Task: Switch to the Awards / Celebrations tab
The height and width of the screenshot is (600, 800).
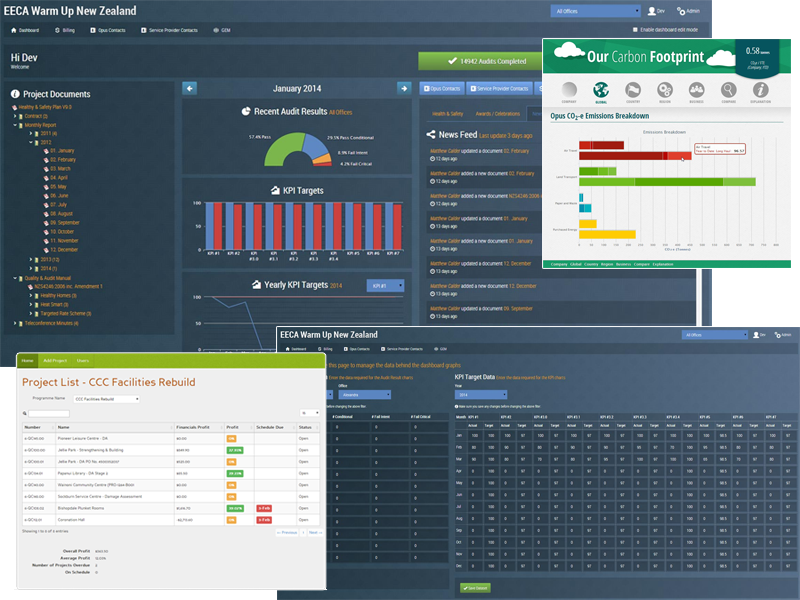Action: click(x=497, y=114)
